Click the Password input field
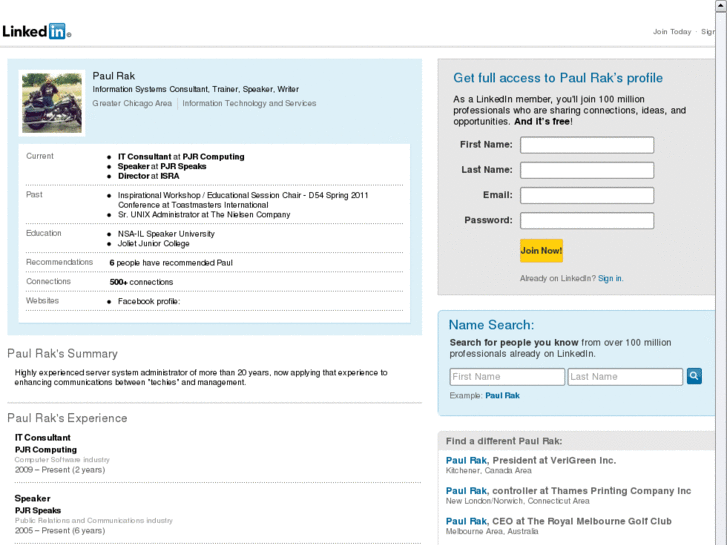The height and width of the screenshot is (545, 727). click(x=587, y=220)
